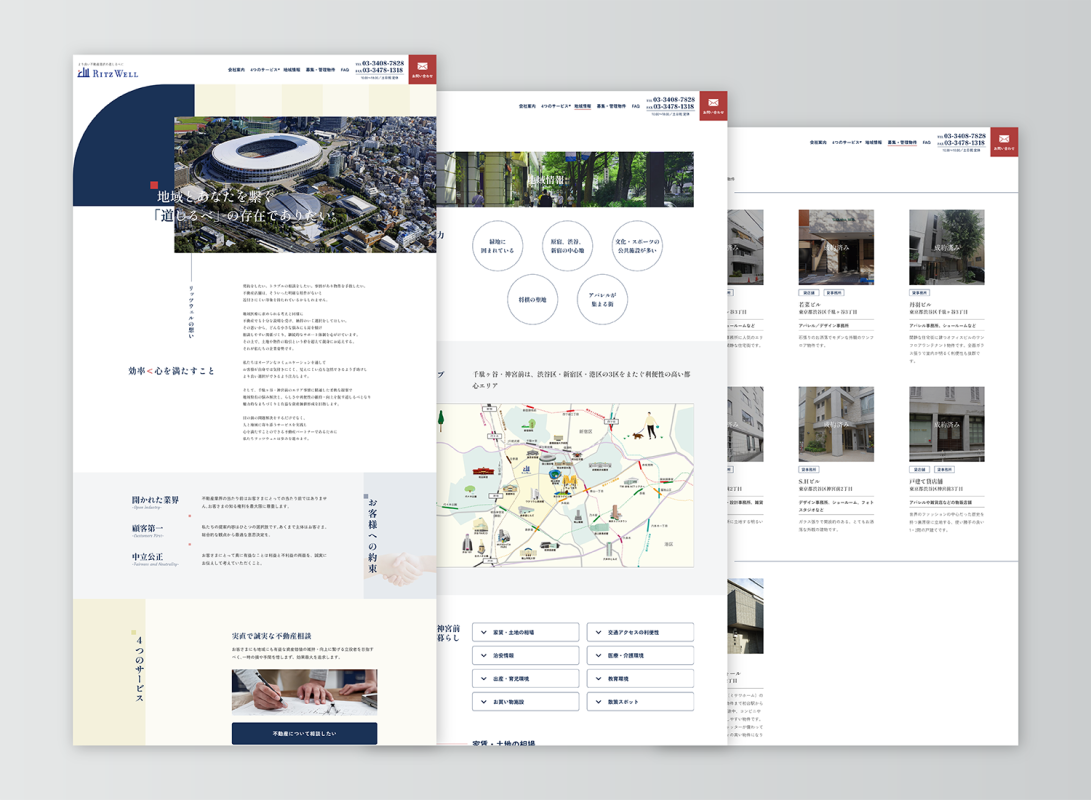Click the Ritz Well logo on home page
Screen dimensions: 1091x800
[108, 72]
